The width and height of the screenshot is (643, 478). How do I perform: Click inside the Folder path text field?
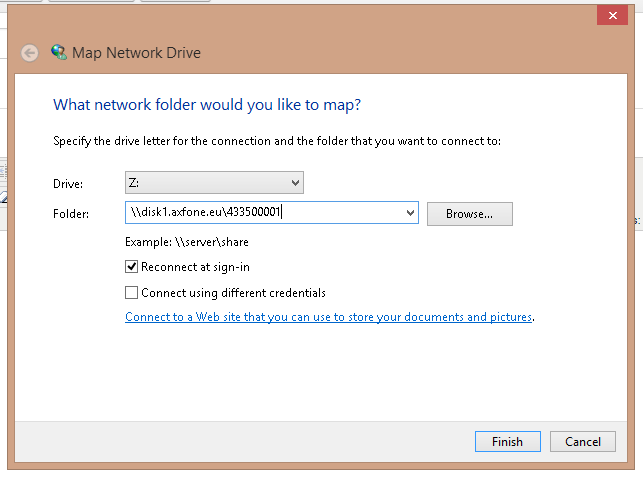pyautogui.click(x=265, y=213)
